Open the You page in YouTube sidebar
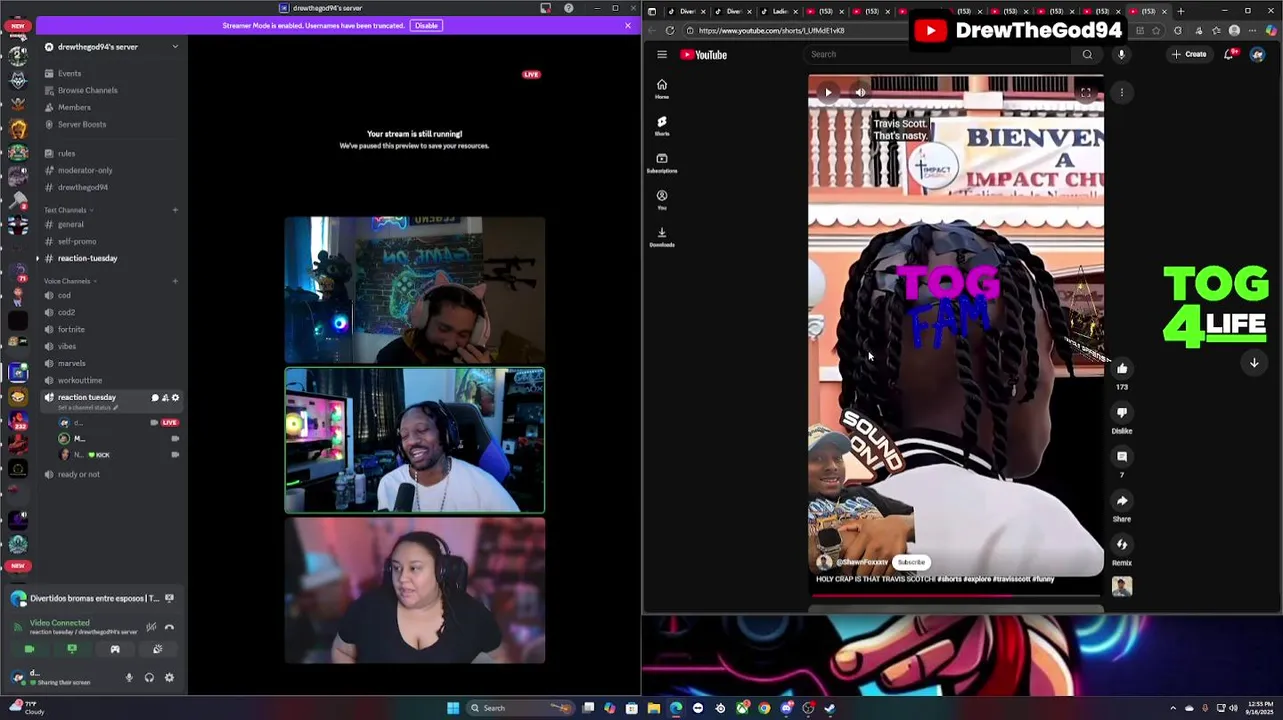 tap(661, 200)
